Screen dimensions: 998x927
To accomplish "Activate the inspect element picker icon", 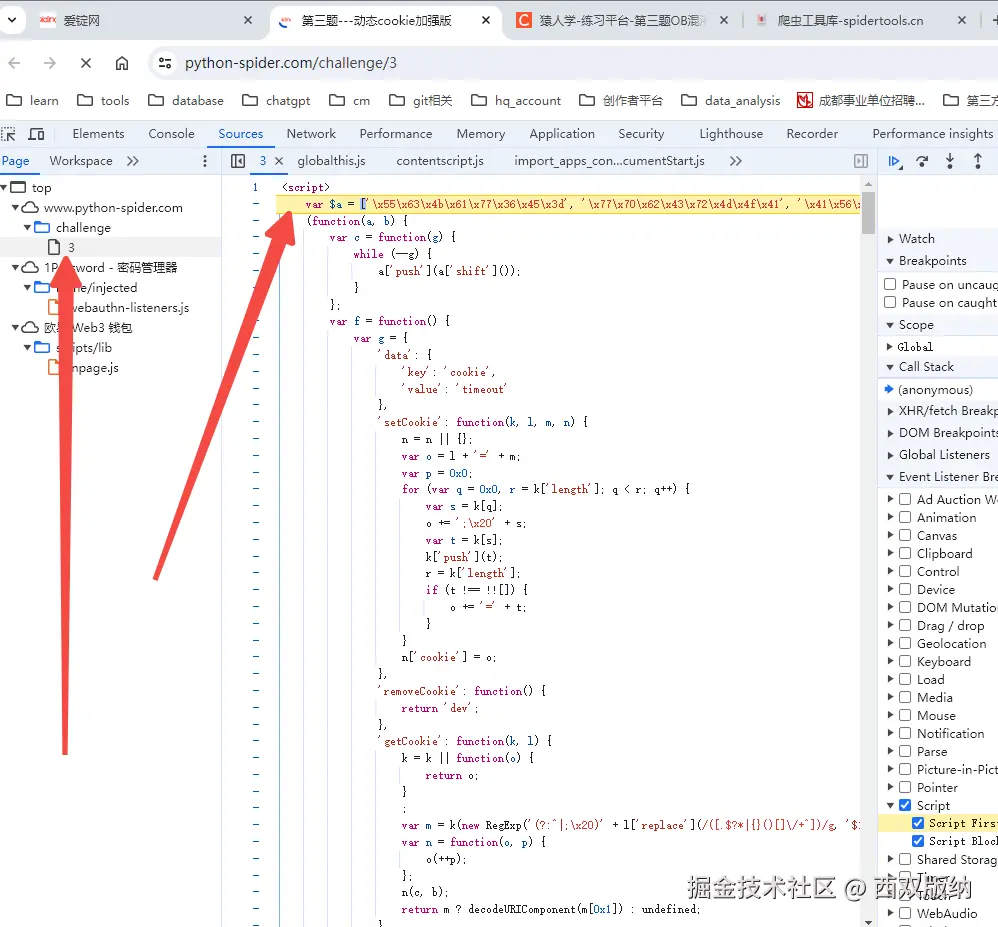I will pos(8,134).
